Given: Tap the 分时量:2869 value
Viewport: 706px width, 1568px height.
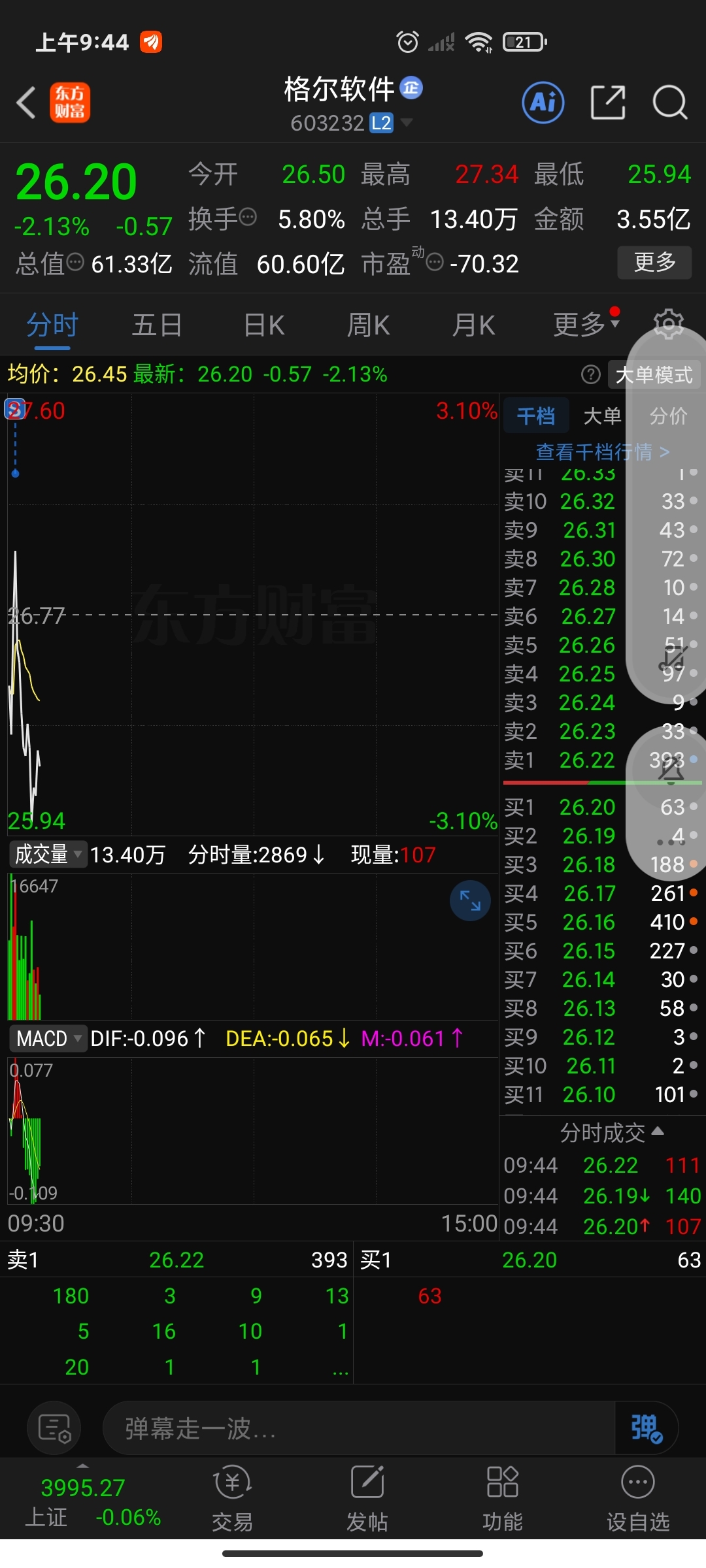Looking at the screenshot, I should tap(256, 855).
